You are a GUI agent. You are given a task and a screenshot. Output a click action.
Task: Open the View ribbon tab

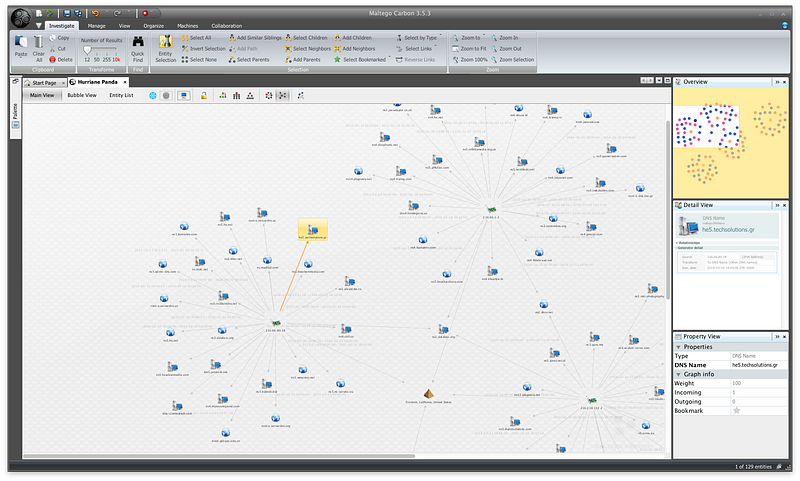click(x=124, y=26)
